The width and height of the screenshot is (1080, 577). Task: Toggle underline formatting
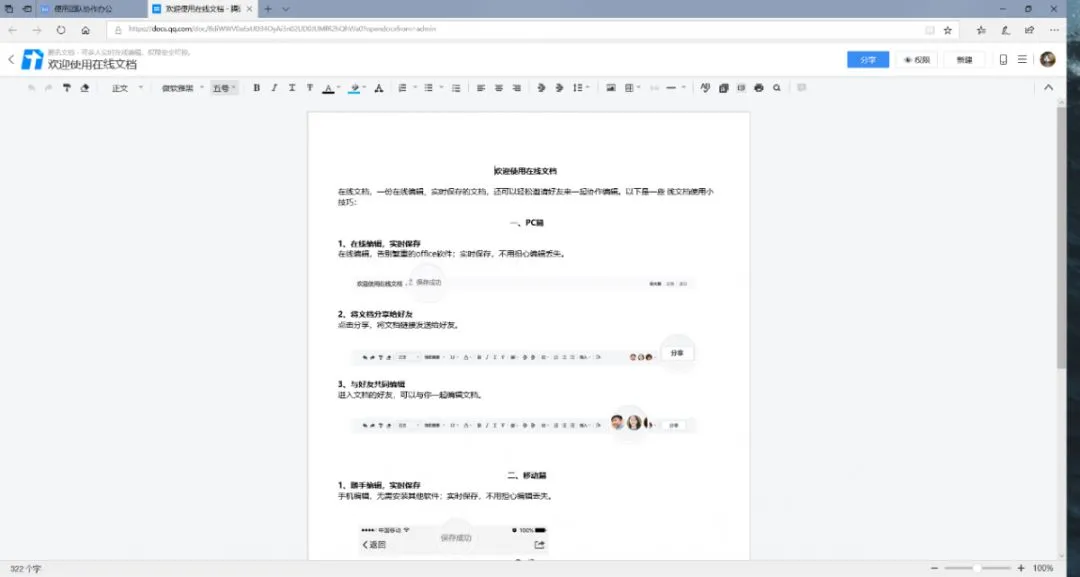point(292,88)
